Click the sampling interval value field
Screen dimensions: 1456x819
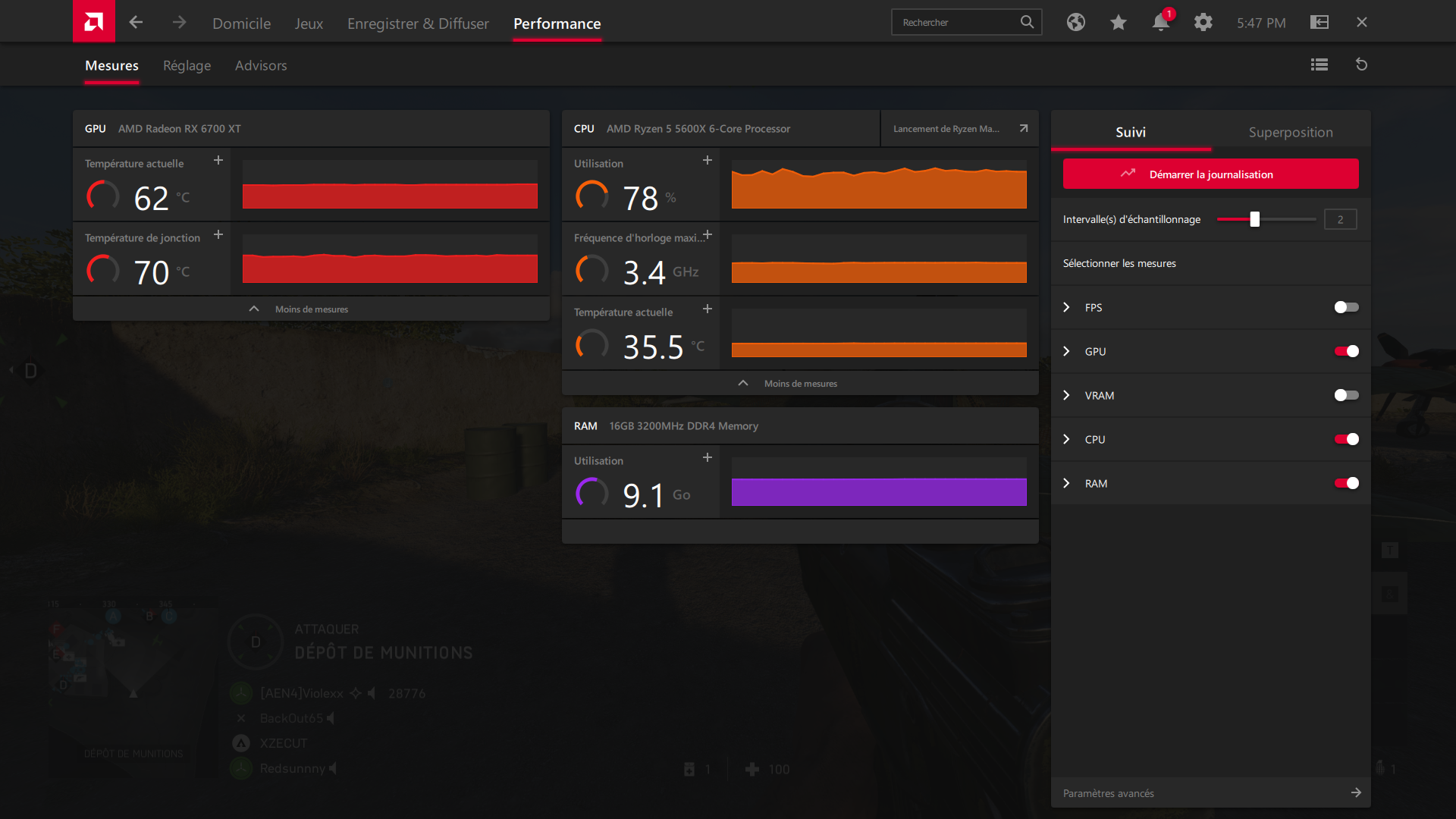tap(1340, 219)
